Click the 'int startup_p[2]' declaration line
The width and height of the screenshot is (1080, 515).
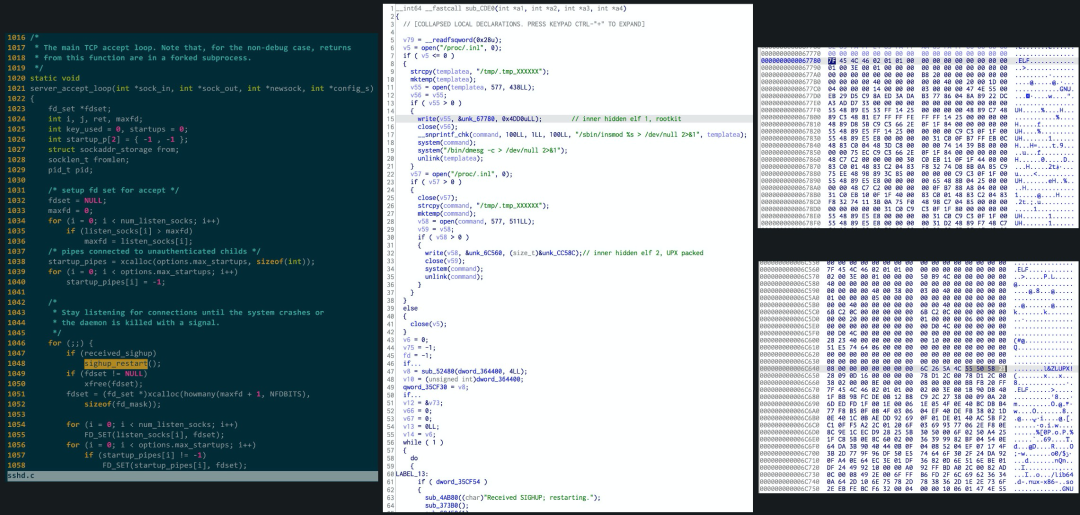coord(118,140)
